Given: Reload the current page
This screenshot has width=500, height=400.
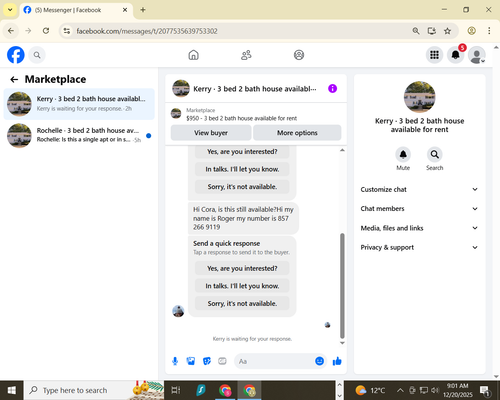Looking at the screenshot, I should 46,31.
